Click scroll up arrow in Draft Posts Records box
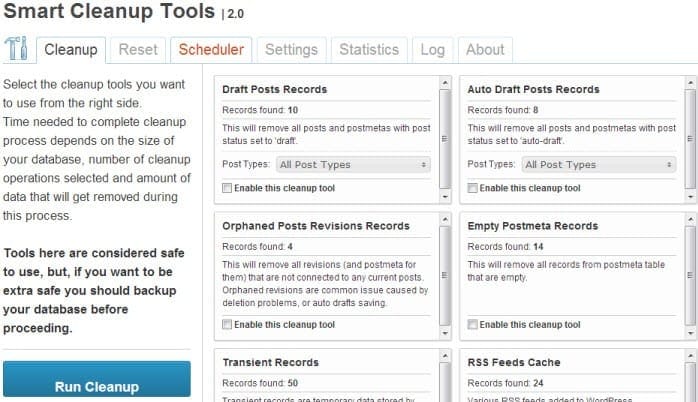 (445, 83)
